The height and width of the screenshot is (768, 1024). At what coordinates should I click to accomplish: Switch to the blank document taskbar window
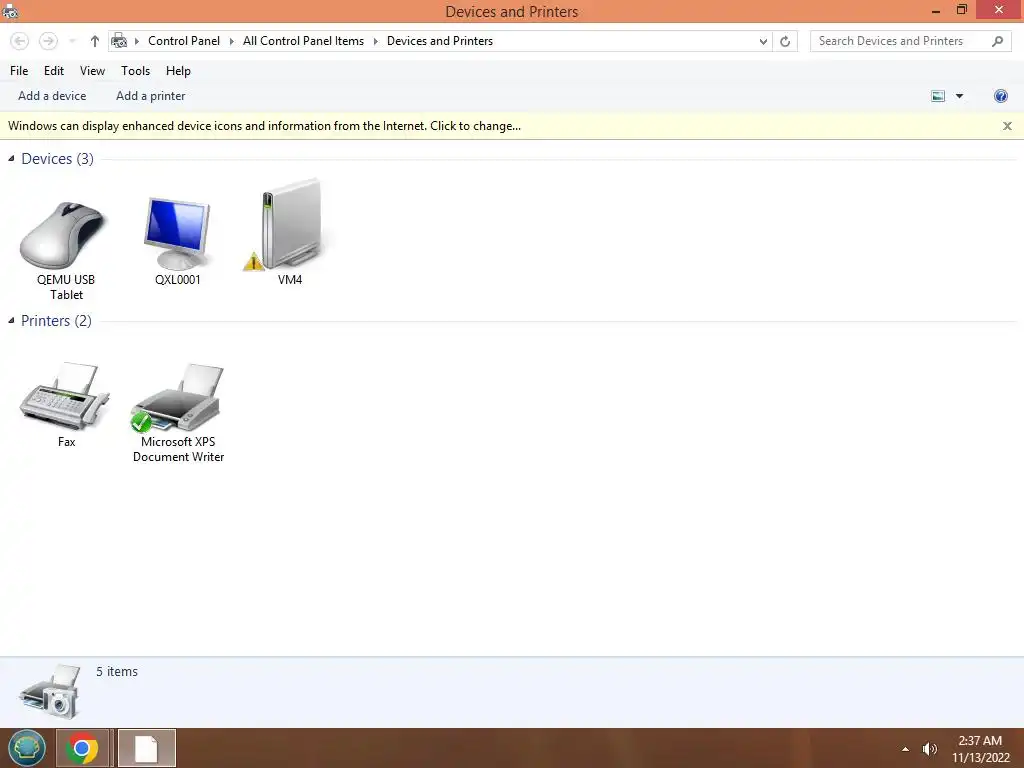[x=146, y=748]
